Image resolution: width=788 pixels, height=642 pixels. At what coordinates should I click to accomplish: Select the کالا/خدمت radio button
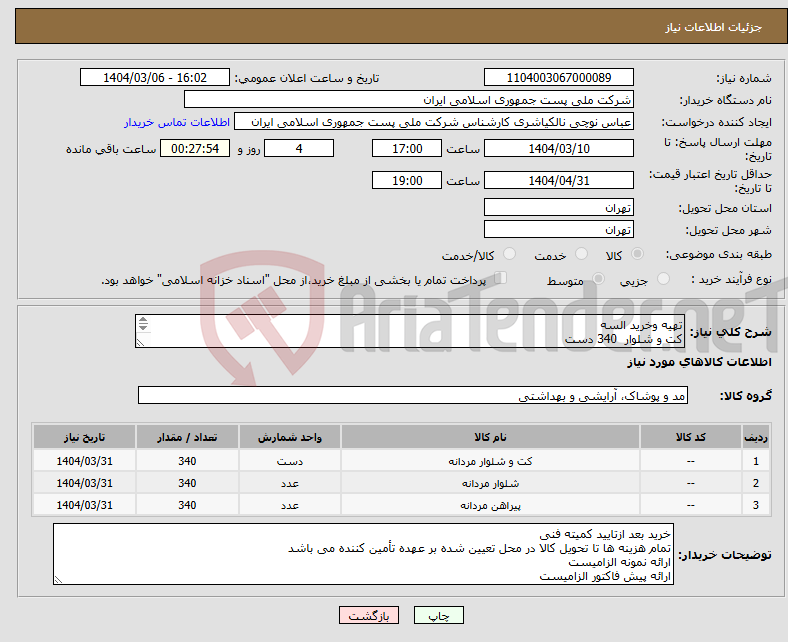[x=509, y=254]
